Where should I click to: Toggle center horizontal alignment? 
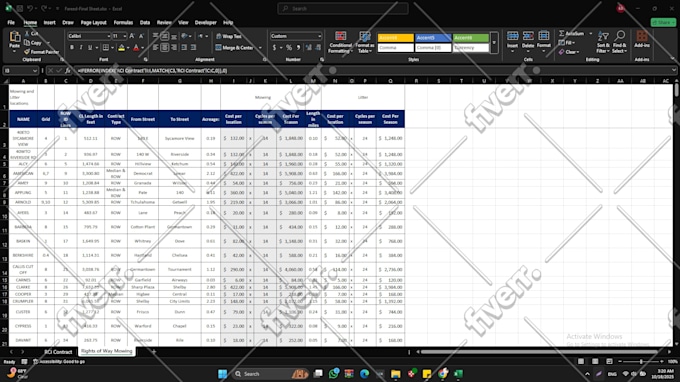(165, 48)
